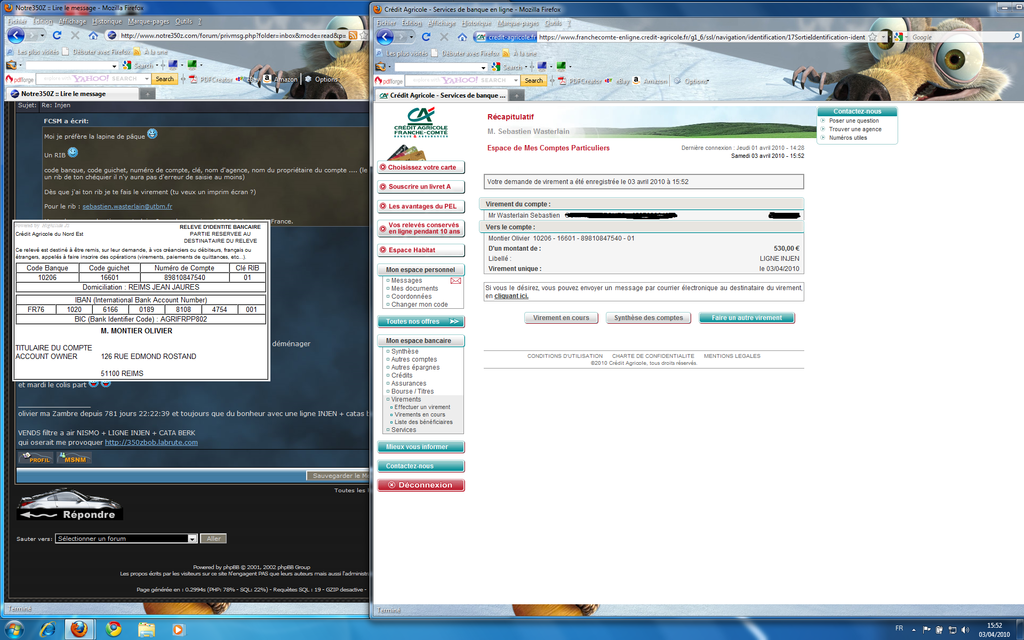Click the red Déconnexion button
Viewport: 1024px width, 640px height.
pyautogui.click(x=421, y=485)
